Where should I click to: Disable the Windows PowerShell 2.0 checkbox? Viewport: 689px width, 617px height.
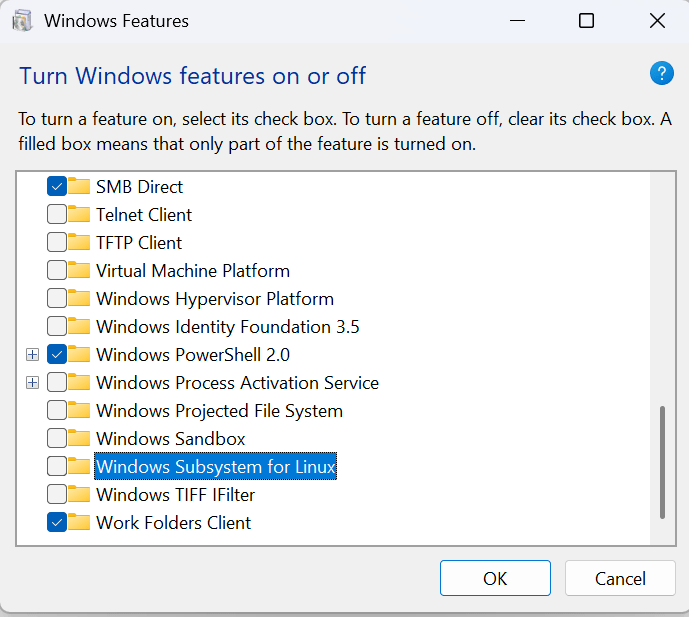(57, 355)
